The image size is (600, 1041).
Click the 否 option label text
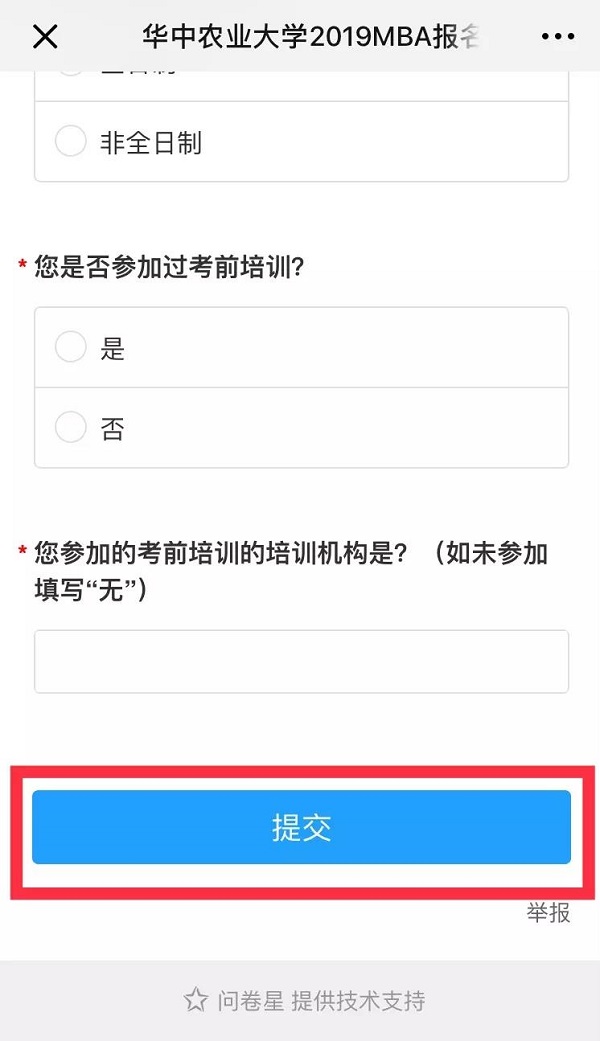pos(112,429)
